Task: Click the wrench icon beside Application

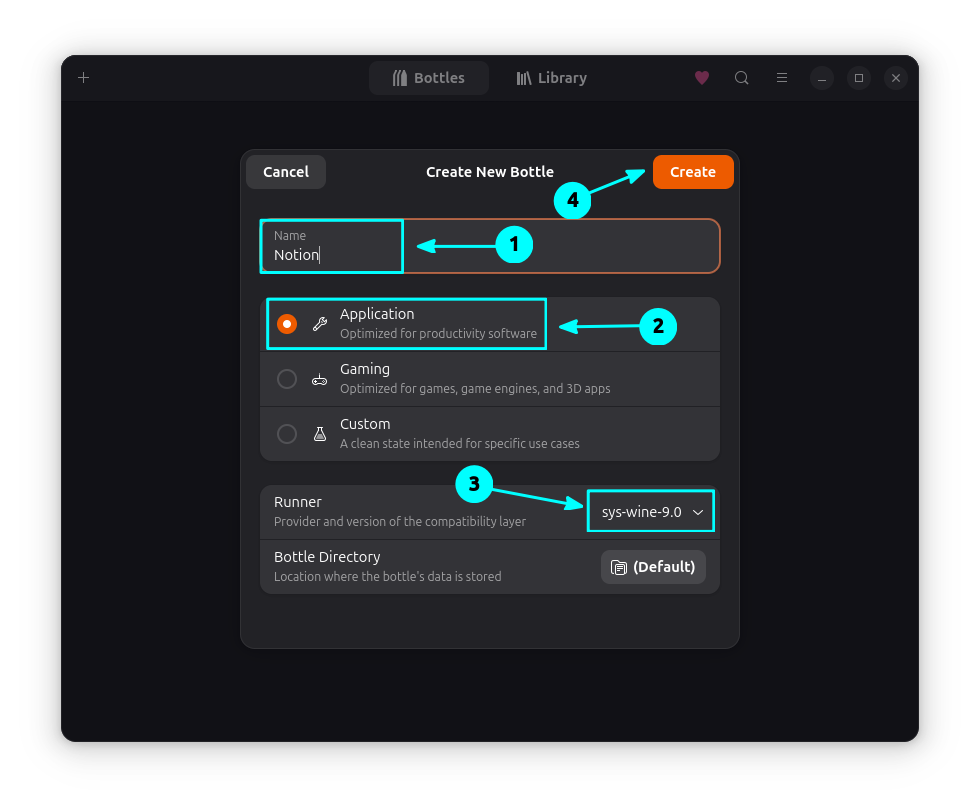Action: tap(320, 324)
